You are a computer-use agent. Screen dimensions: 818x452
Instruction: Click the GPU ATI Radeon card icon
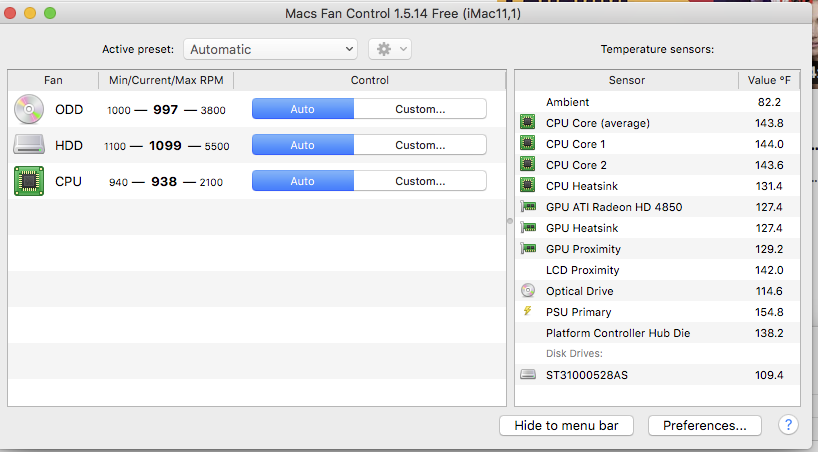coord(528,207)
